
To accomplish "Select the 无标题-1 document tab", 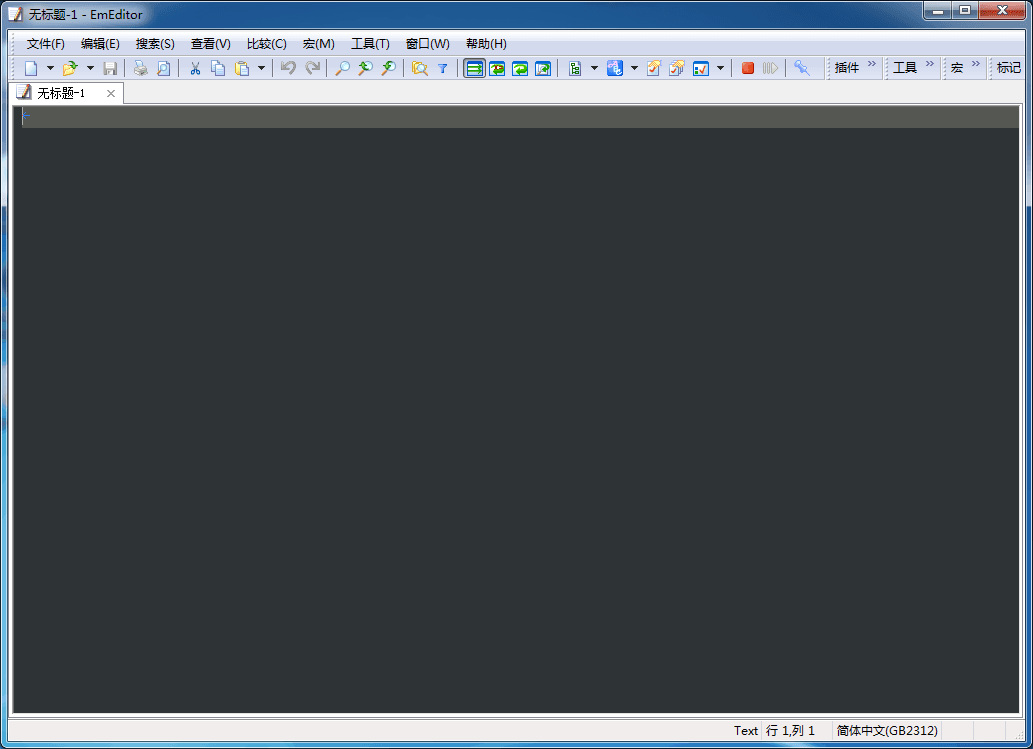I will click(62, 92).
